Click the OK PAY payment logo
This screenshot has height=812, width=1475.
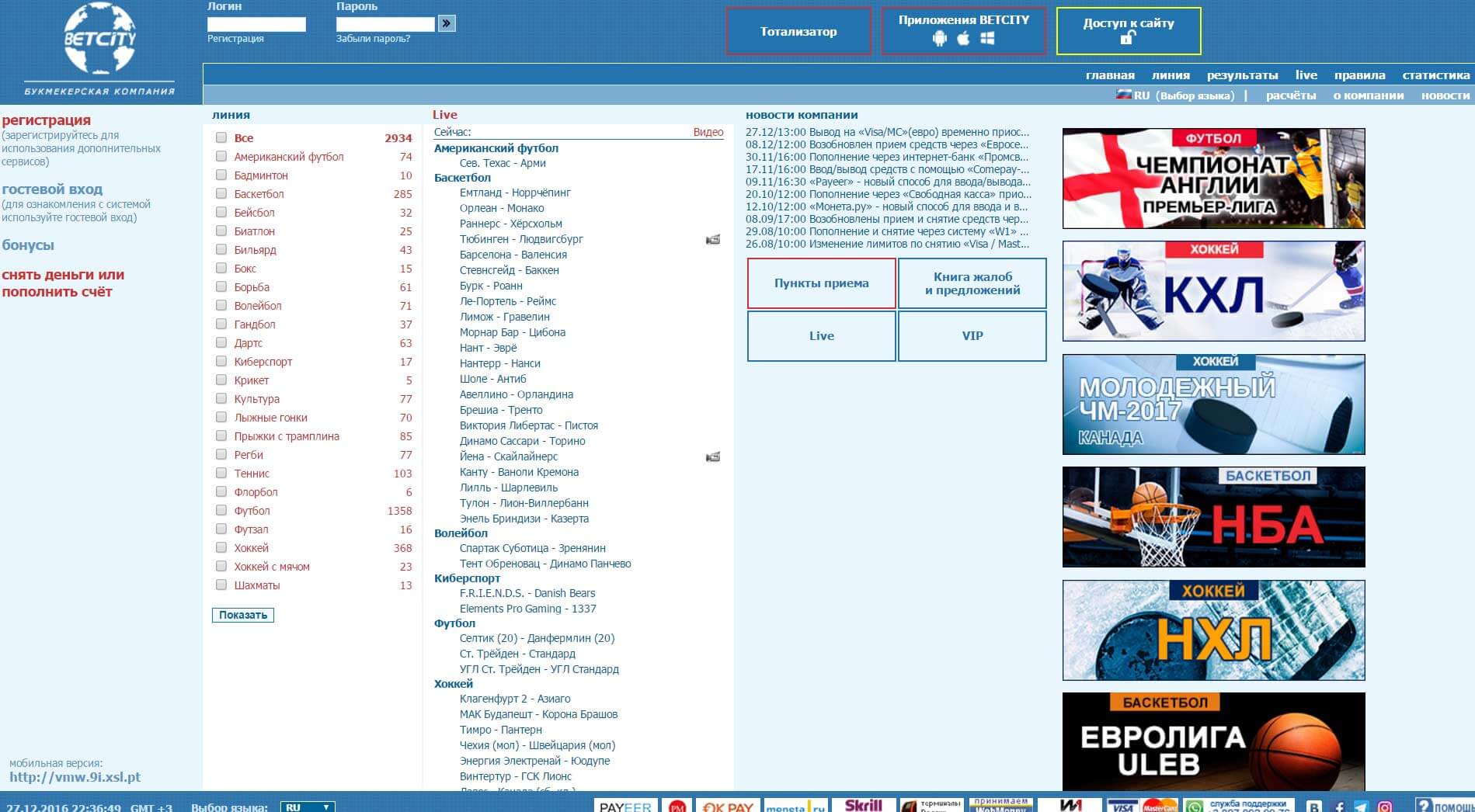click(727, 806)
